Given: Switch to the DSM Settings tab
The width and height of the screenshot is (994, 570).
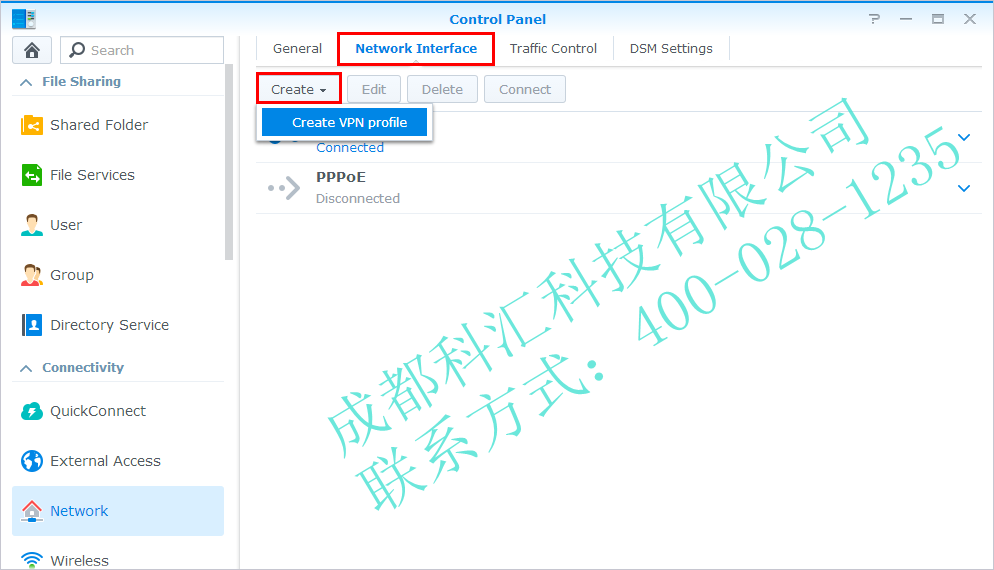Looking at the screenshot, I should pyautogui.click(x=671, y=49).
